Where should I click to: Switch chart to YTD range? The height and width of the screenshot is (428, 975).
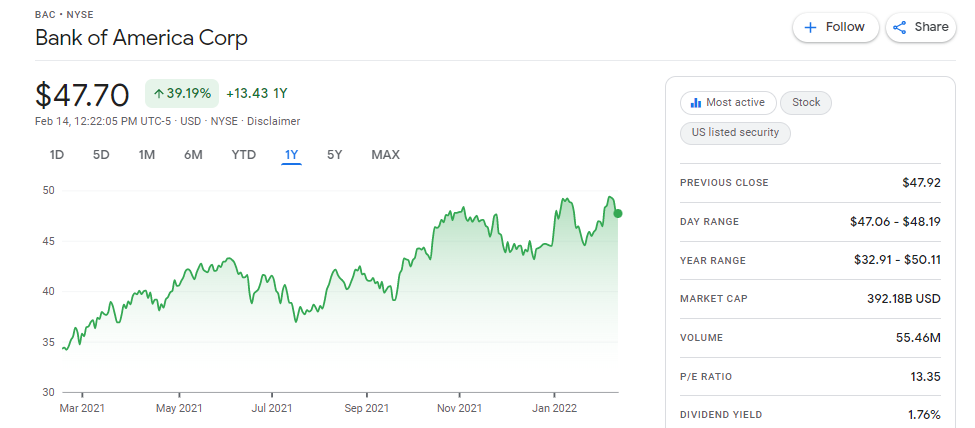point(244,155)
